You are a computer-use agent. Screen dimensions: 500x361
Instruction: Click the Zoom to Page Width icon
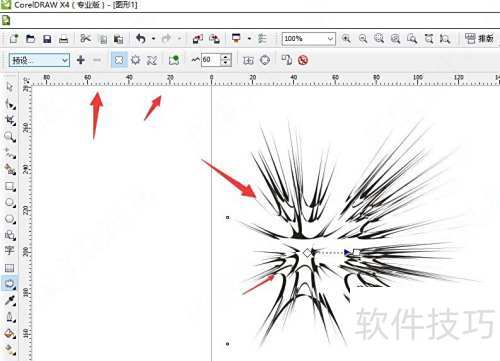click(x=429, y=39)
